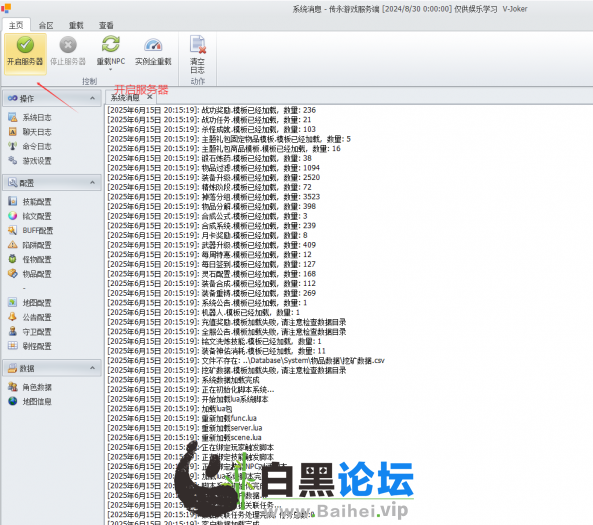This screenshot has width=593, height=525.
Task: Close the 系统消息 tab
Action: click(150, 97)
